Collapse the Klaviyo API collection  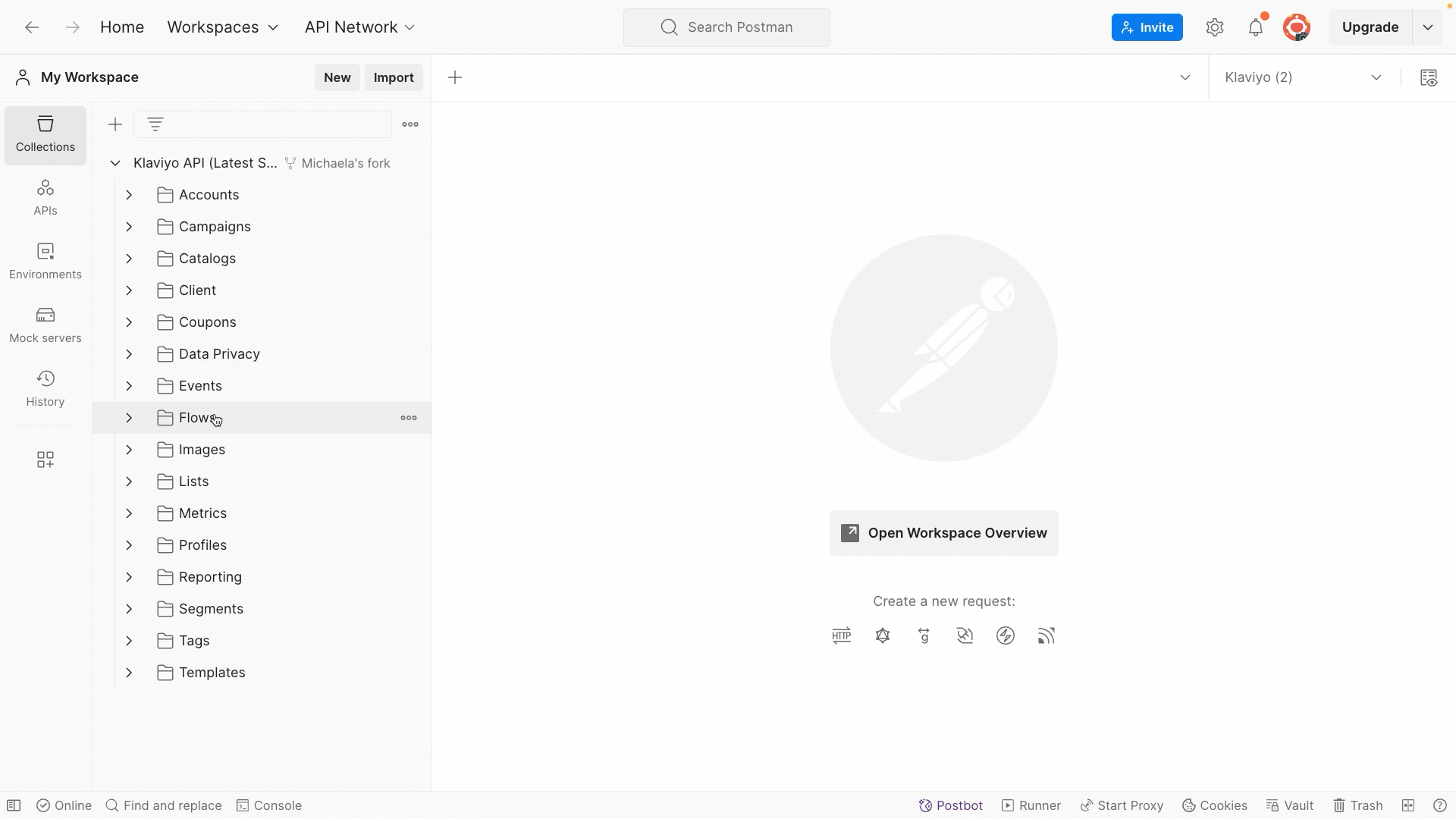(115, 163)
